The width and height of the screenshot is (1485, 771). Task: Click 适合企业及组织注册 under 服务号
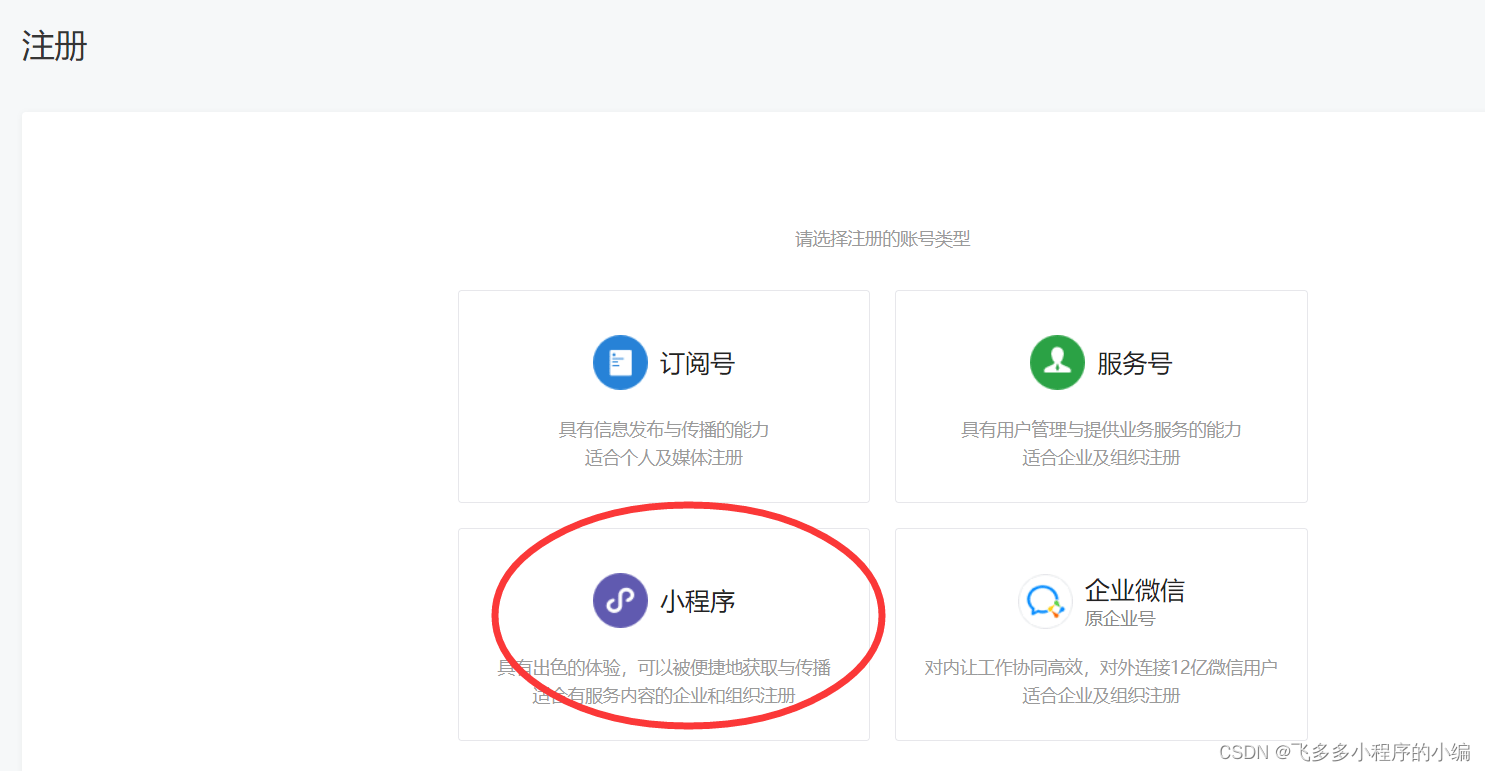pyautogui.click(x=1101, y=457)
